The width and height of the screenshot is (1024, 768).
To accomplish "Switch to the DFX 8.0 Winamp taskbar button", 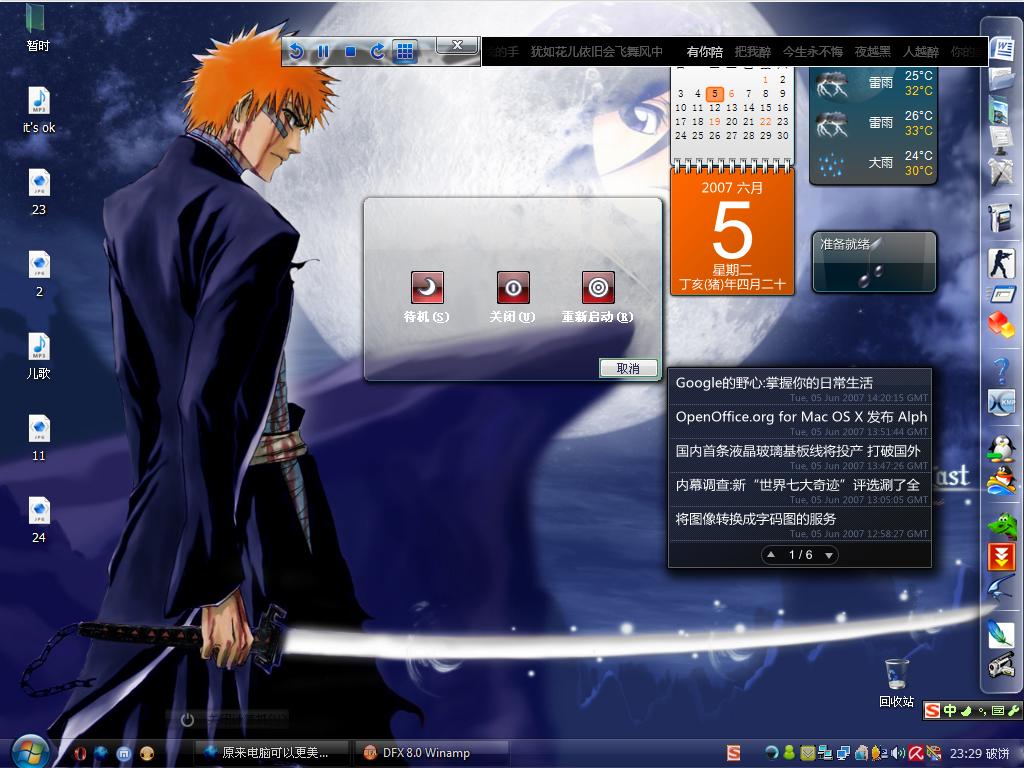I will pos(431,753).
